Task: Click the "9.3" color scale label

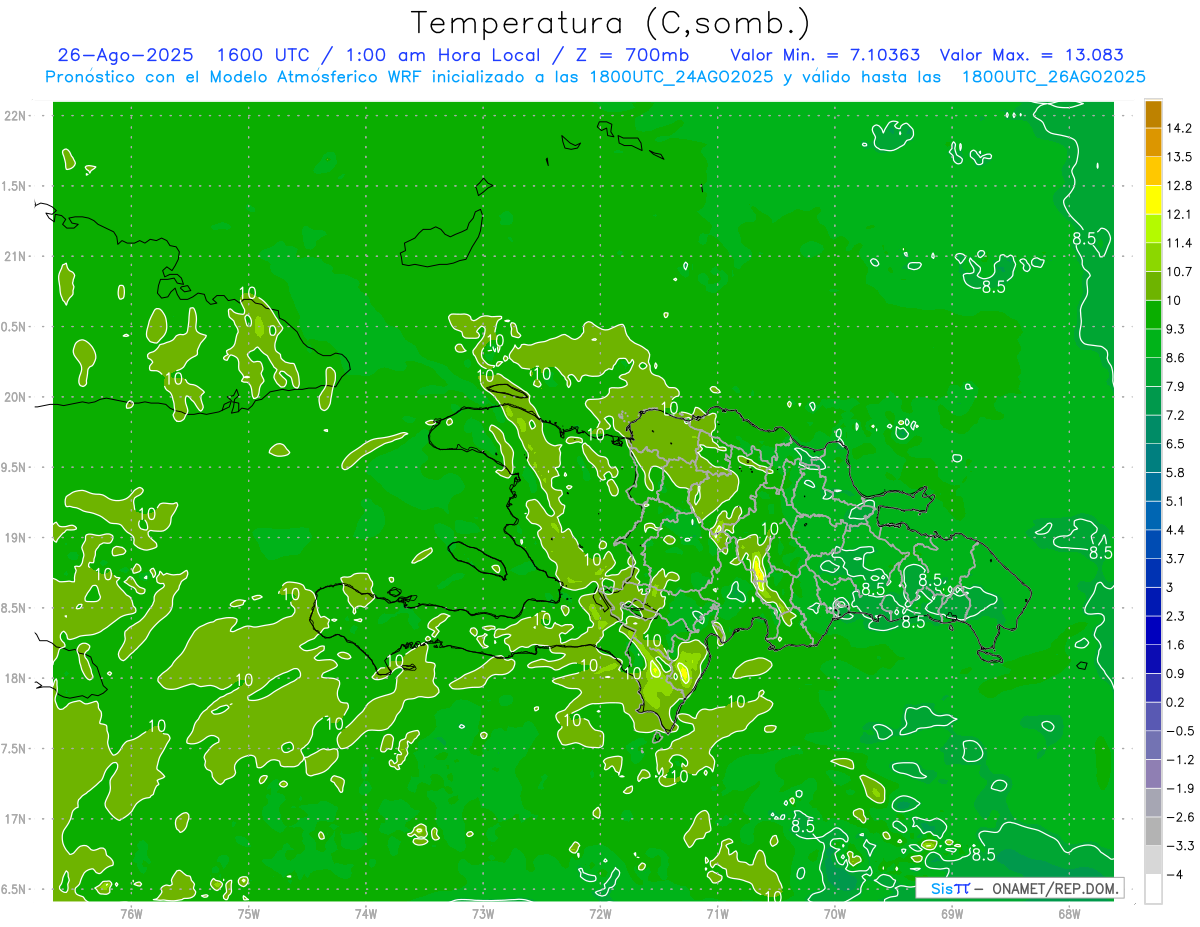Action: tap(1176, 329)
